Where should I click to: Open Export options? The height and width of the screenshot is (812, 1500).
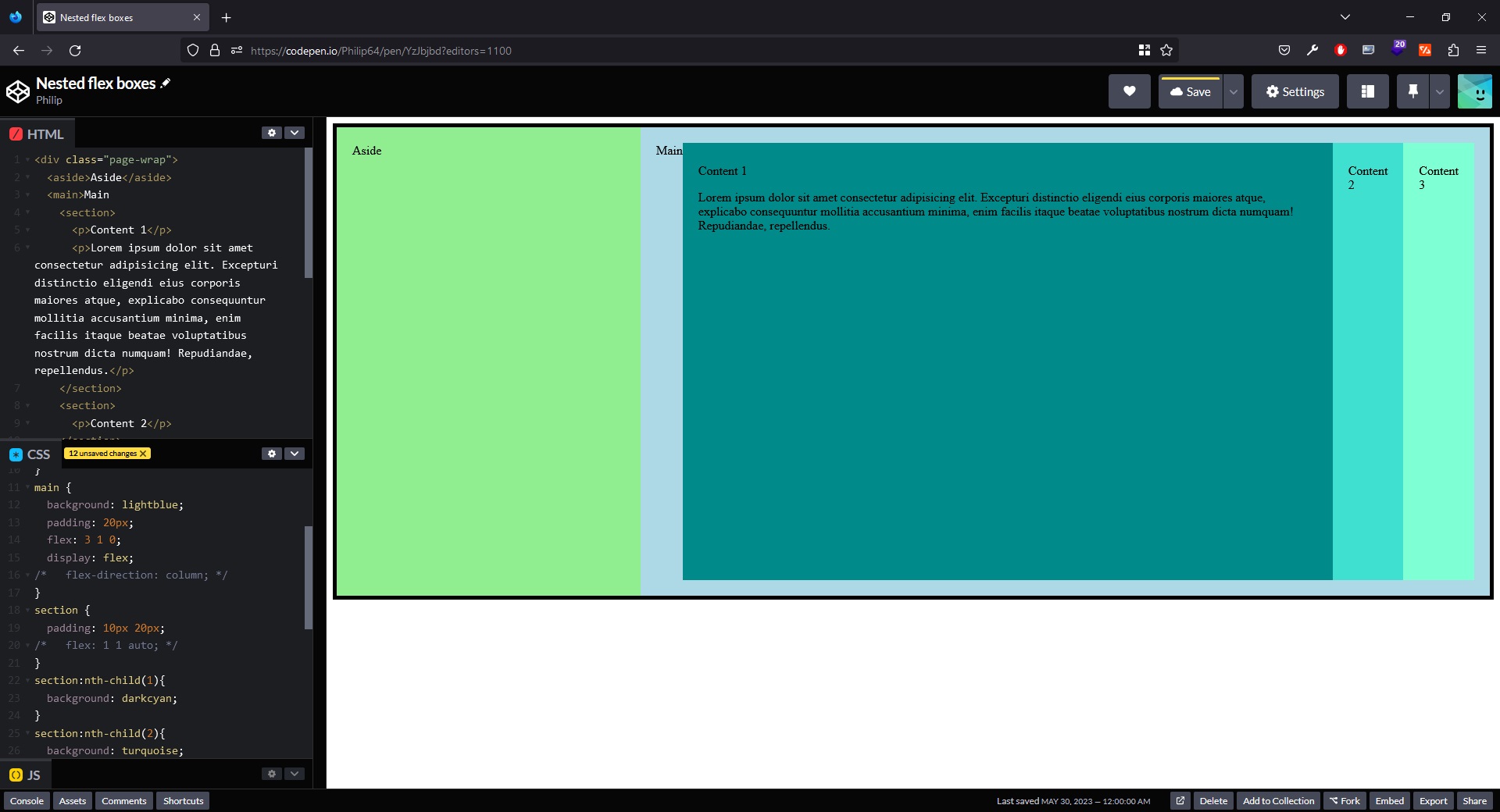[1433, 801]
